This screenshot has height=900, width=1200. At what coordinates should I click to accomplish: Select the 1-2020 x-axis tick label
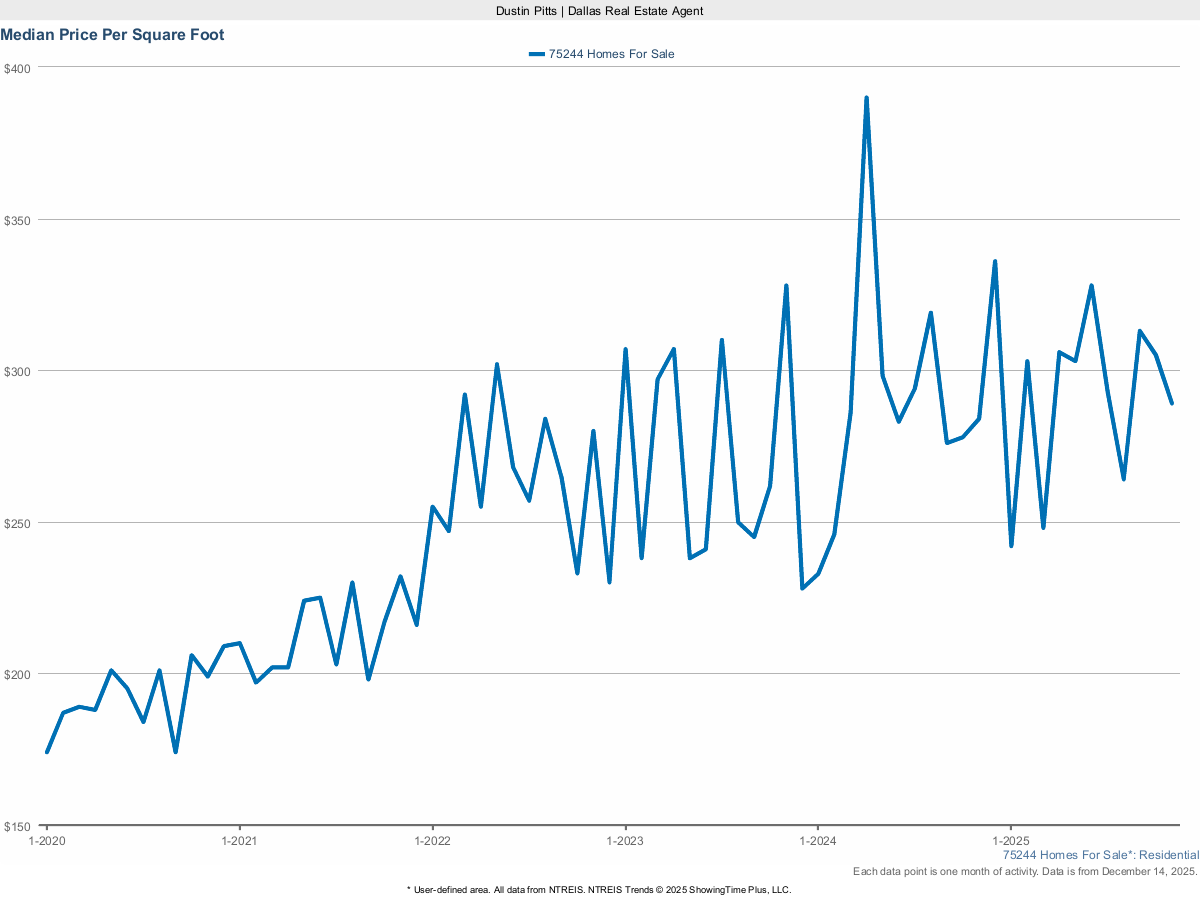coord(46,841)
